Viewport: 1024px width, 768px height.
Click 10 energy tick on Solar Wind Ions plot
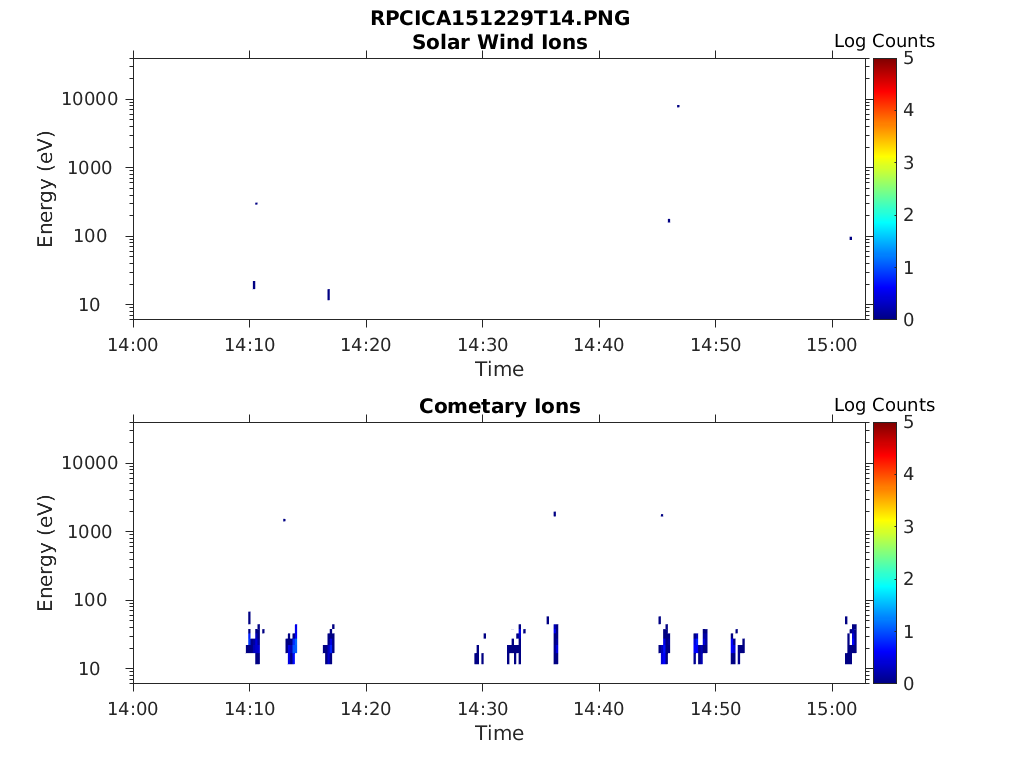pos(89,305)
